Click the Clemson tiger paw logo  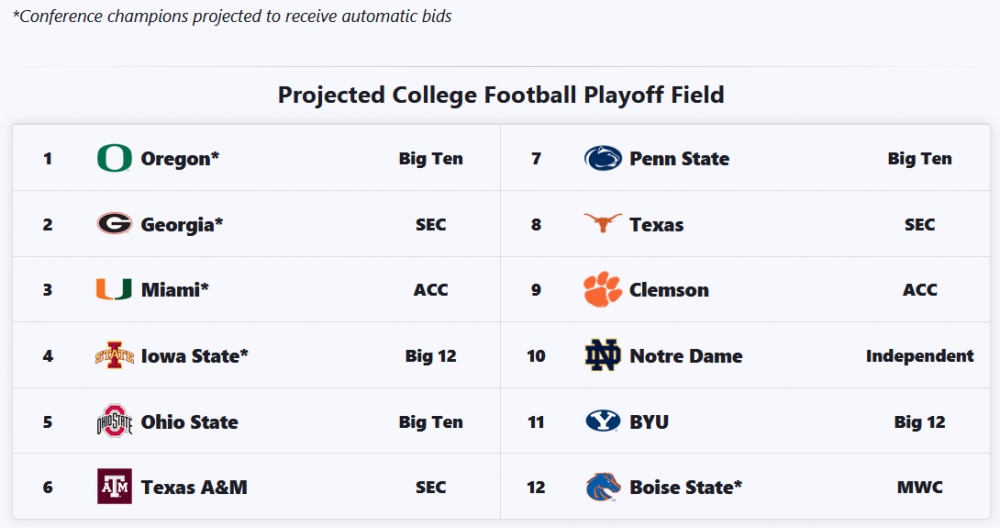tap(603, 290)
